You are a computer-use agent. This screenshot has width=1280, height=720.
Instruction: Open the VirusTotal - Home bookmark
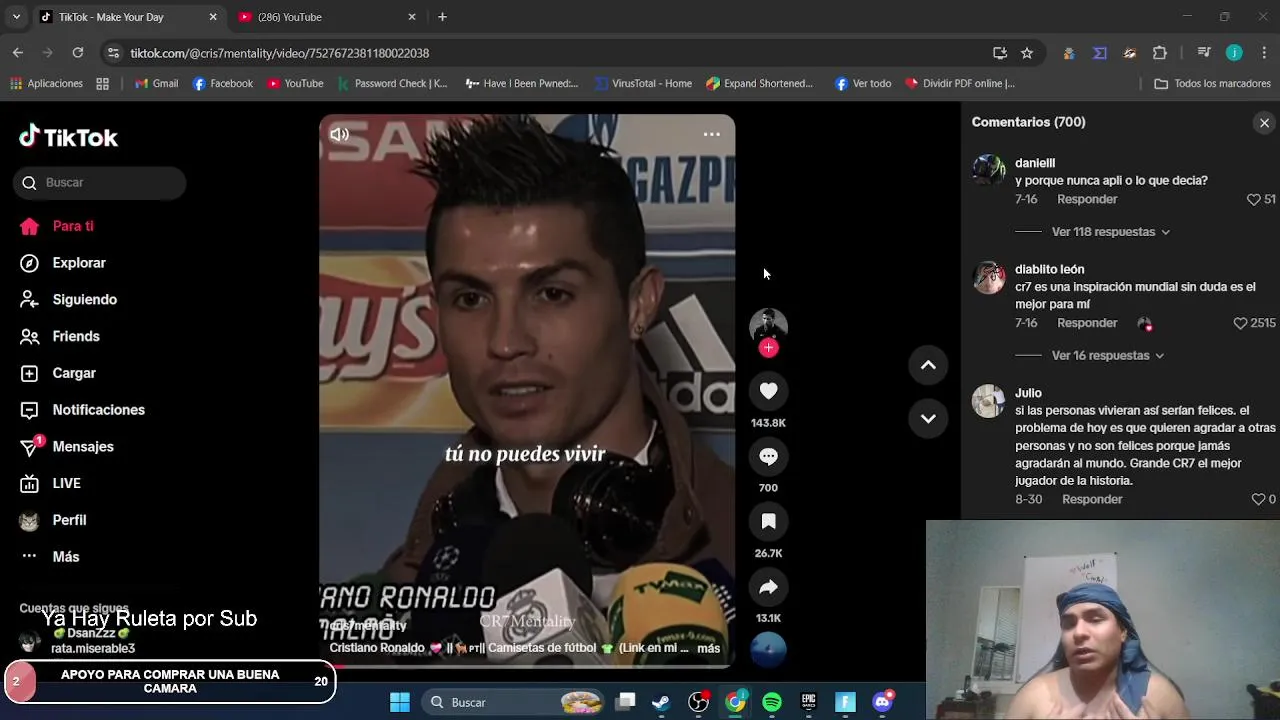[x=643, y=84]
